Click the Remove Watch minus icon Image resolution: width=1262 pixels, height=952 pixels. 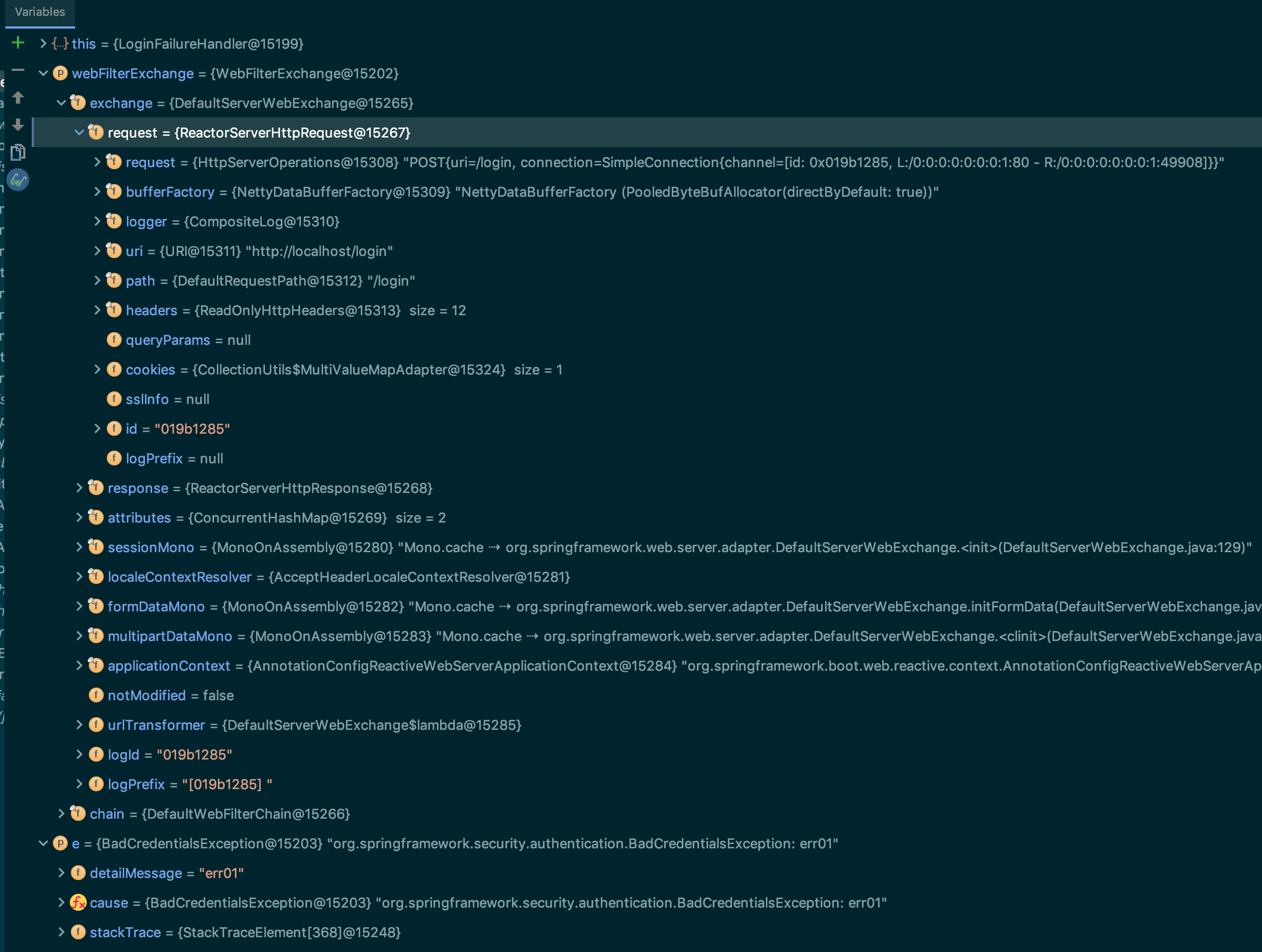coord(17,70)
